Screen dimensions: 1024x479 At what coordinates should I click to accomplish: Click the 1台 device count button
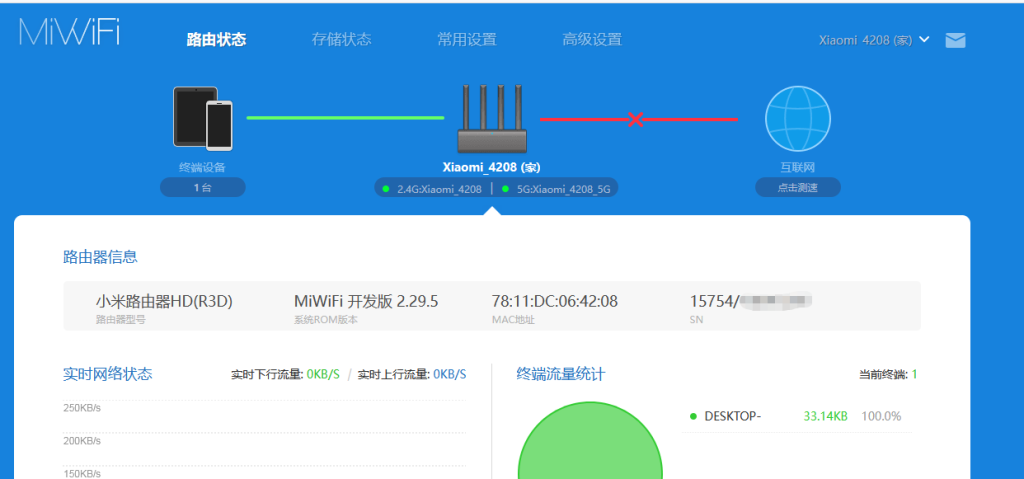click(202, 188)
